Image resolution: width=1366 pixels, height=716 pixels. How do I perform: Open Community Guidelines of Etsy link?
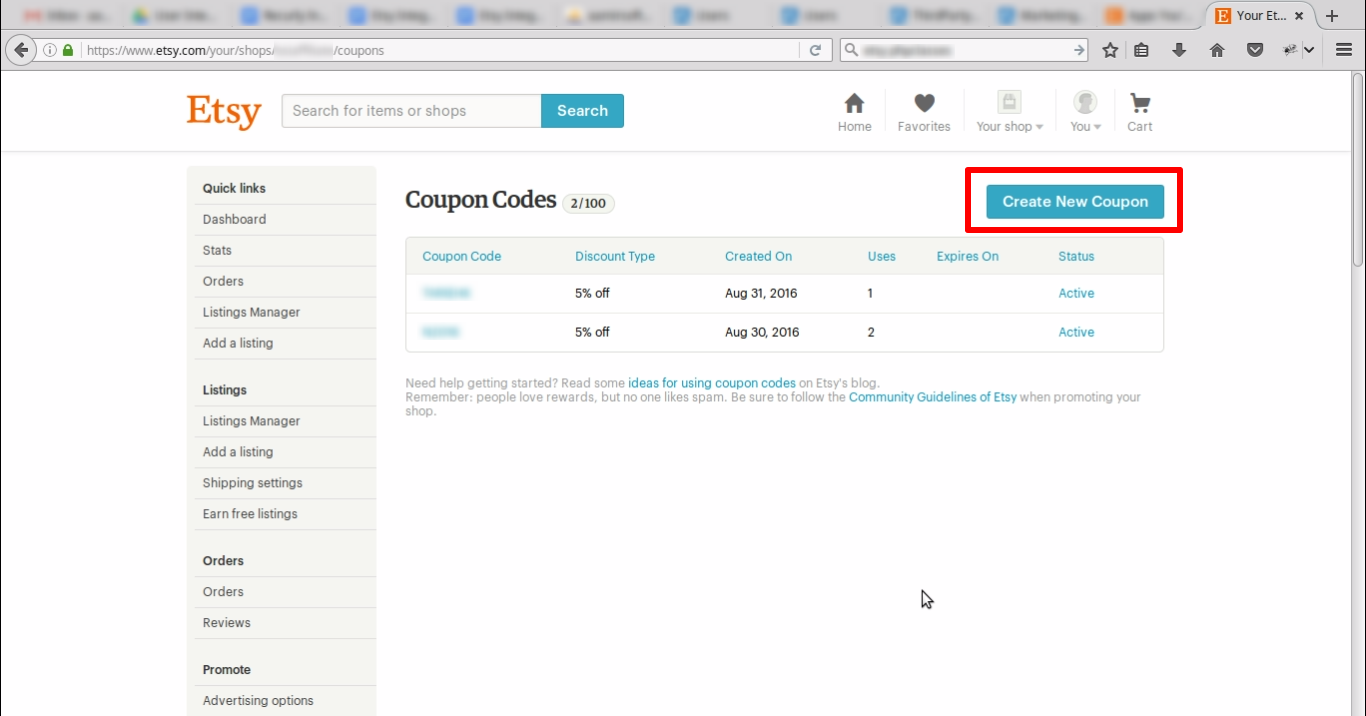tap(933, 397)
